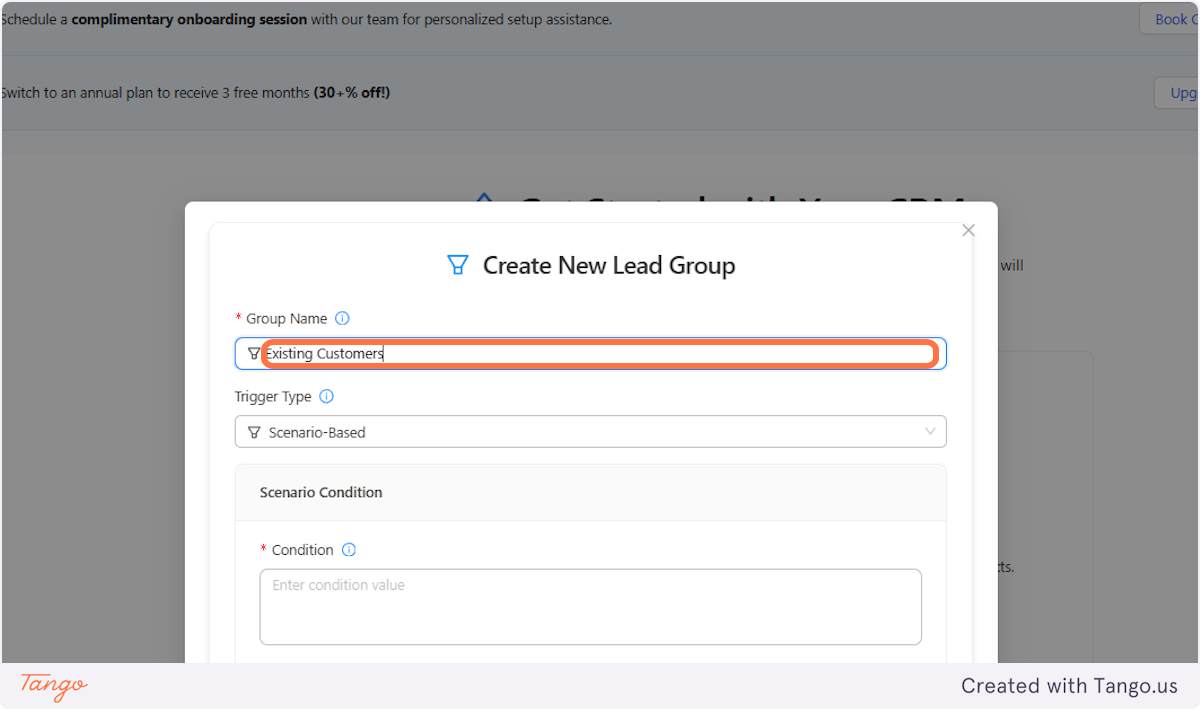The image size is (1200, 709).
Task: Click the complimentary onboarding session banner
Action: [x=305, y=18]
